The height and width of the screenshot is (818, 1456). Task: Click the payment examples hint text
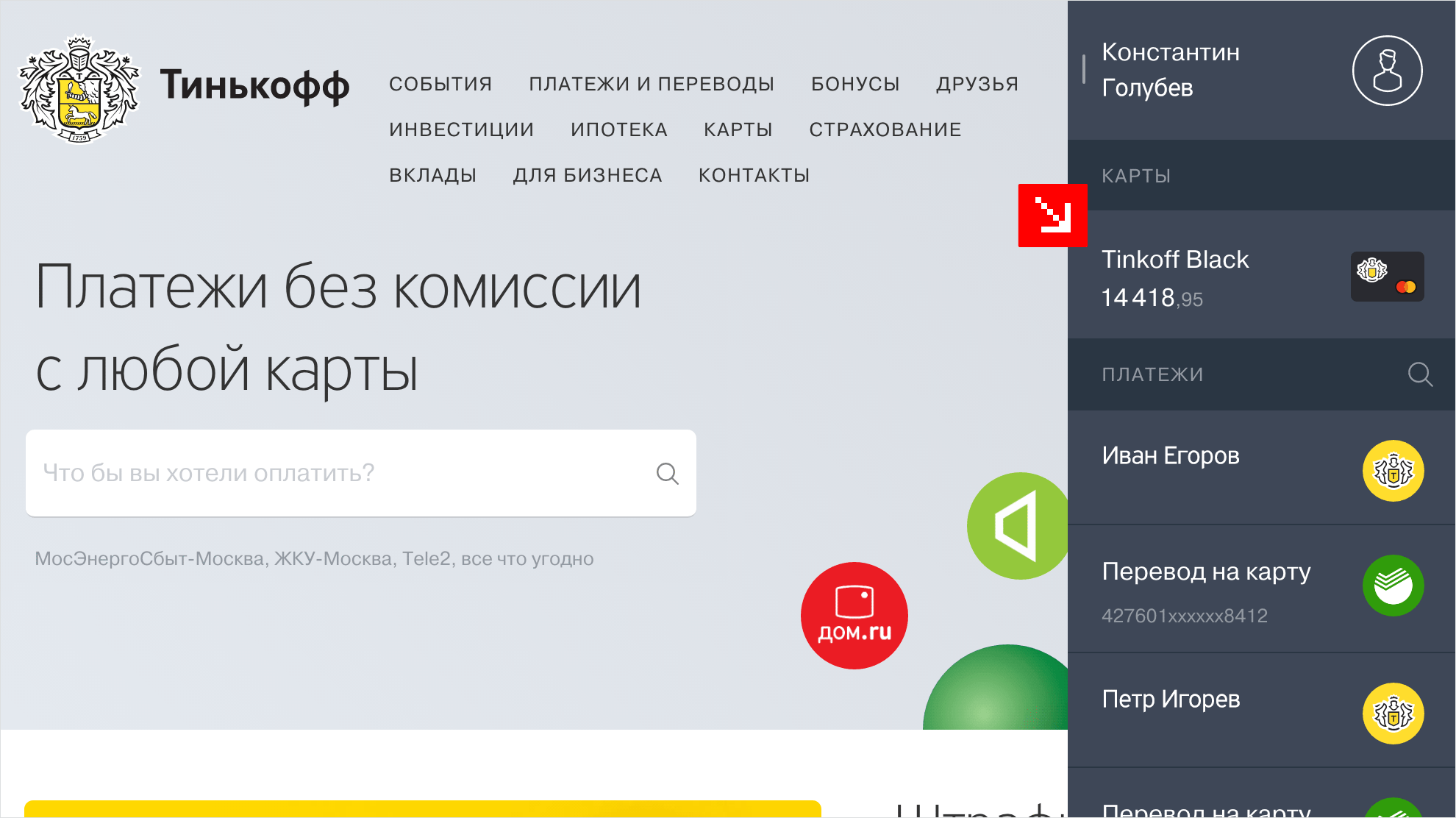(314, 559)
